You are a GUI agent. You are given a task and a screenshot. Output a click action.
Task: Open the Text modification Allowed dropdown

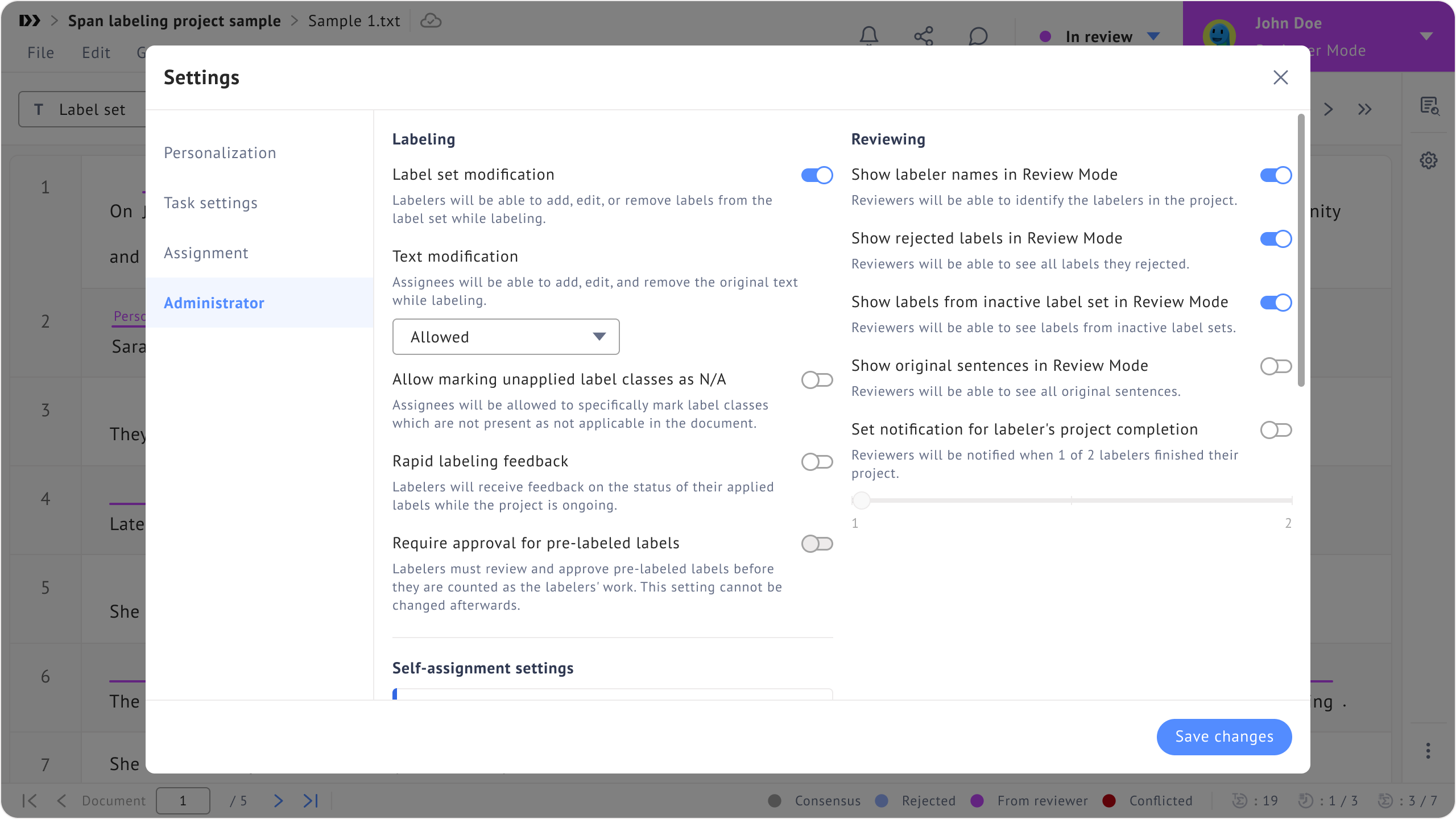[506, 337]
